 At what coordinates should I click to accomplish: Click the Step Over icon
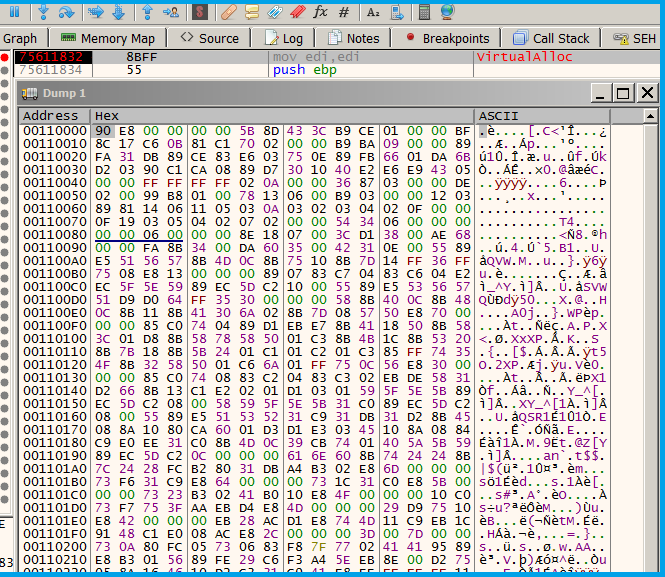click(x=66, y=12)
